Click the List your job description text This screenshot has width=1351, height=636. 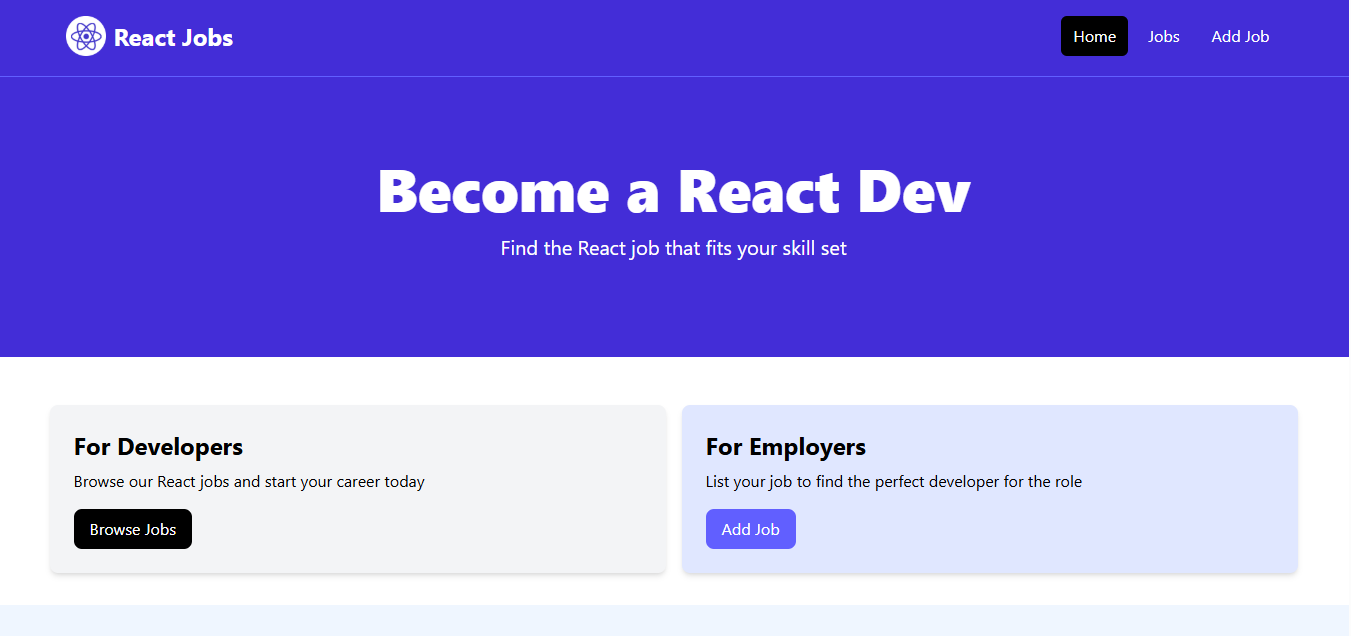893,482
